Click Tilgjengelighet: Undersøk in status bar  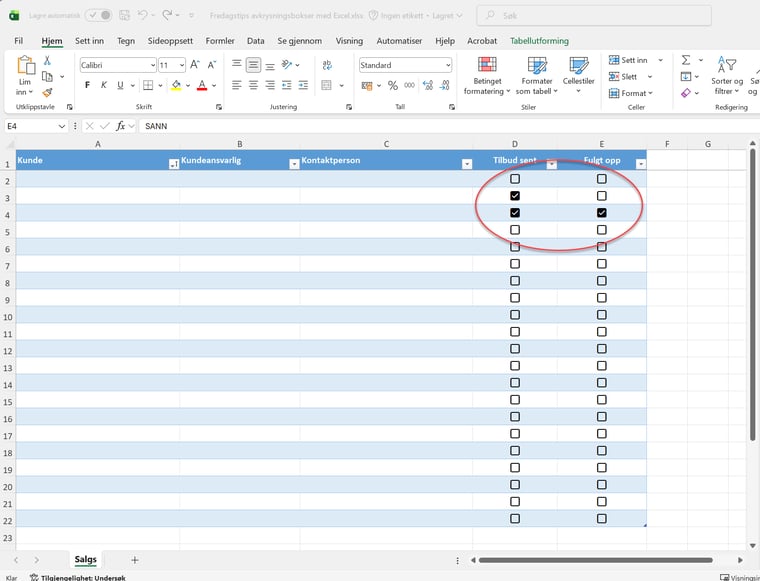tap(78, 577)
